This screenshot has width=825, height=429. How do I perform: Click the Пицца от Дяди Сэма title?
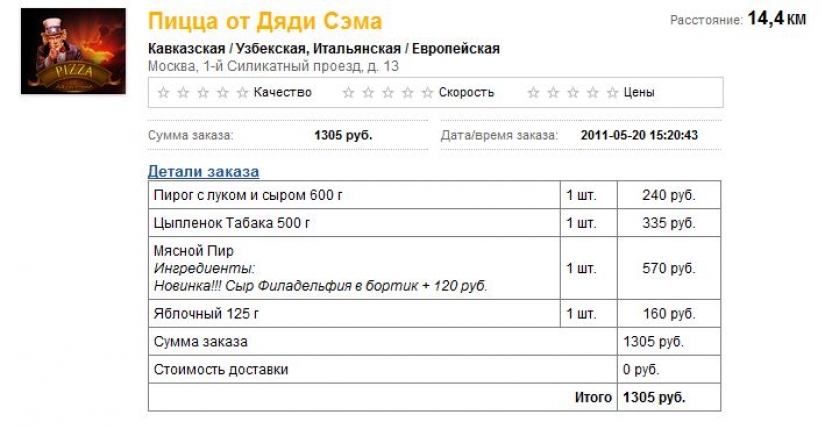[264, 21]
